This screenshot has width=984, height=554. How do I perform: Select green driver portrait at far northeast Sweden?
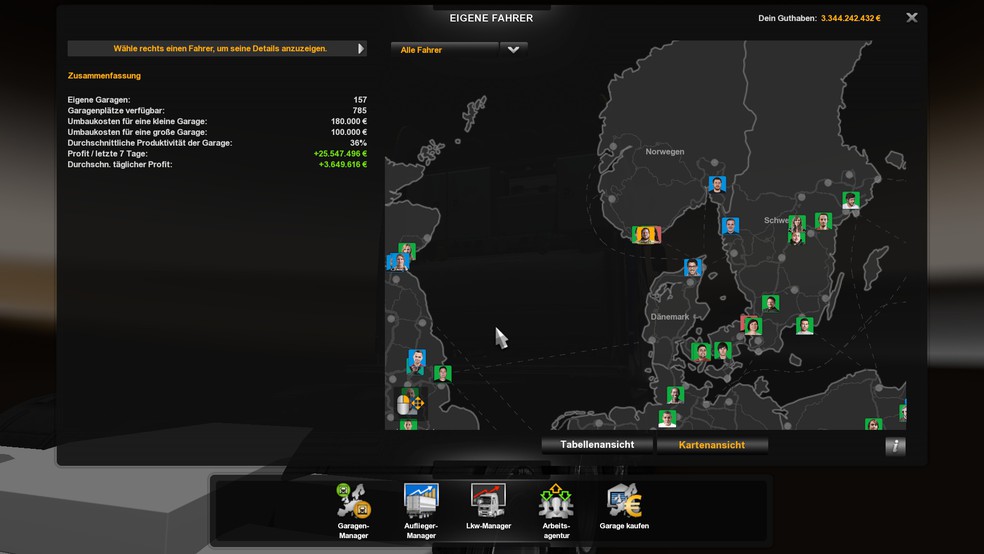tap(851, 200)
